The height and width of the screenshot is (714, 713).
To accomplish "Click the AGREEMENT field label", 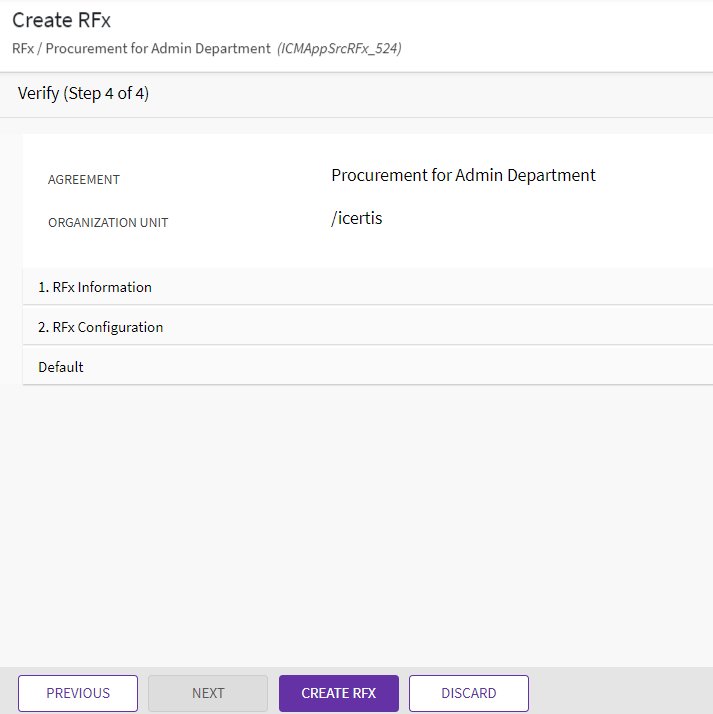I will coord(84,180).
